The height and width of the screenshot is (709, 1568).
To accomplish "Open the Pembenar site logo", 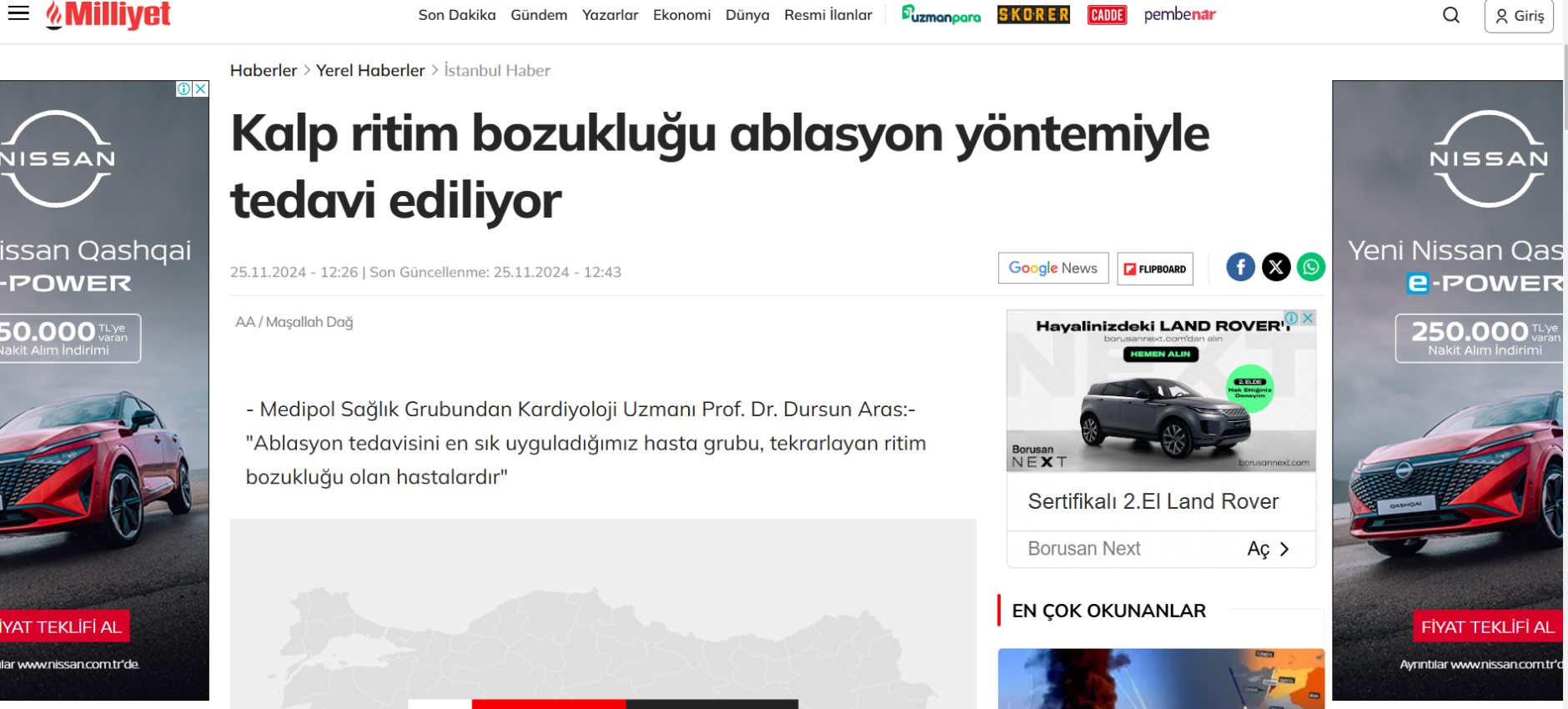I will click(x=1179, y=14).
